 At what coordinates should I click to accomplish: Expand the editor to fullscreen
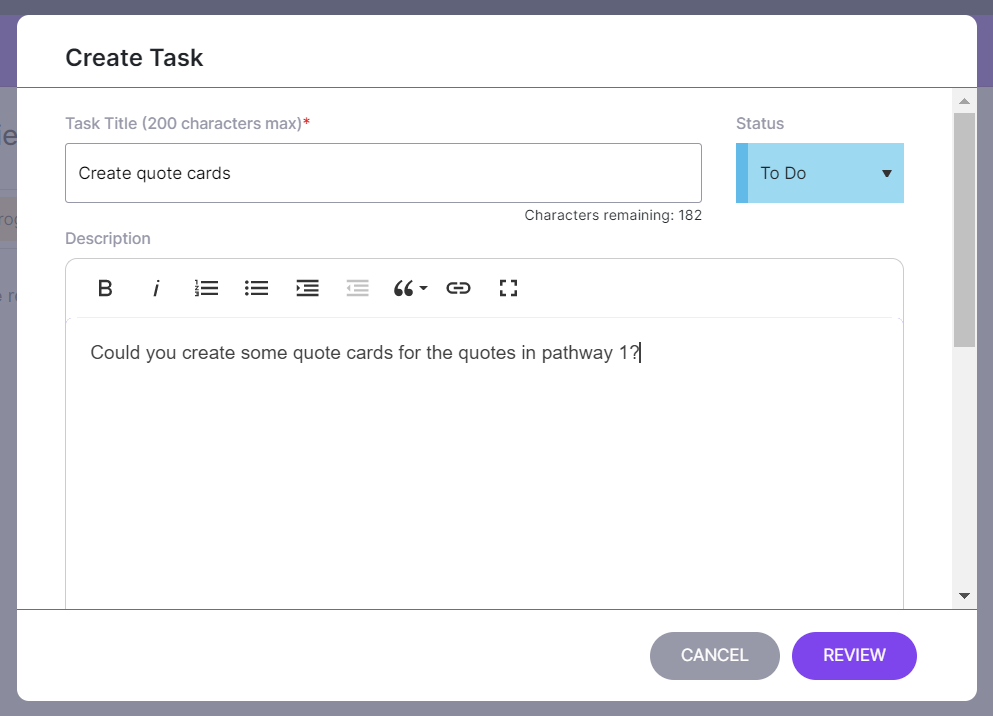point(509,289)
